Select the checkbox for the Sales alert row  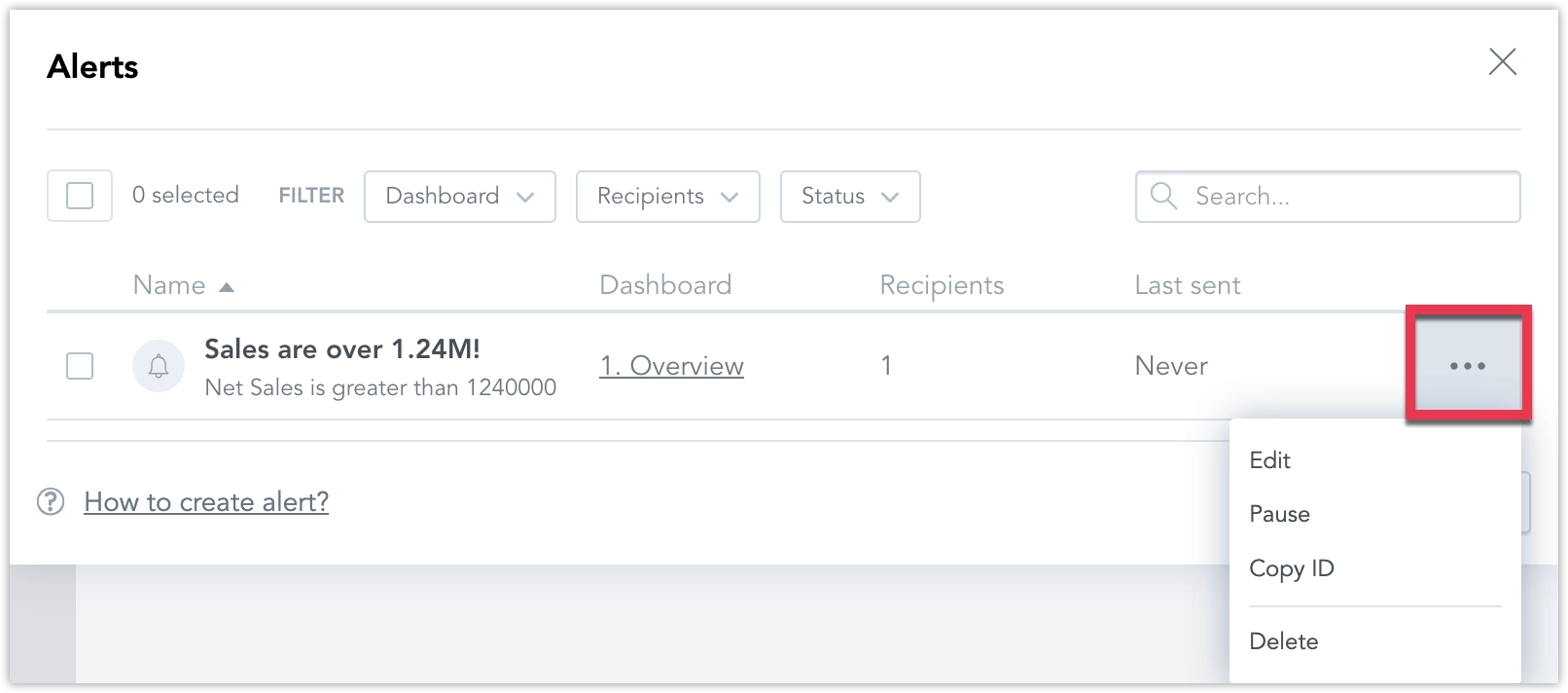point(79,366)
